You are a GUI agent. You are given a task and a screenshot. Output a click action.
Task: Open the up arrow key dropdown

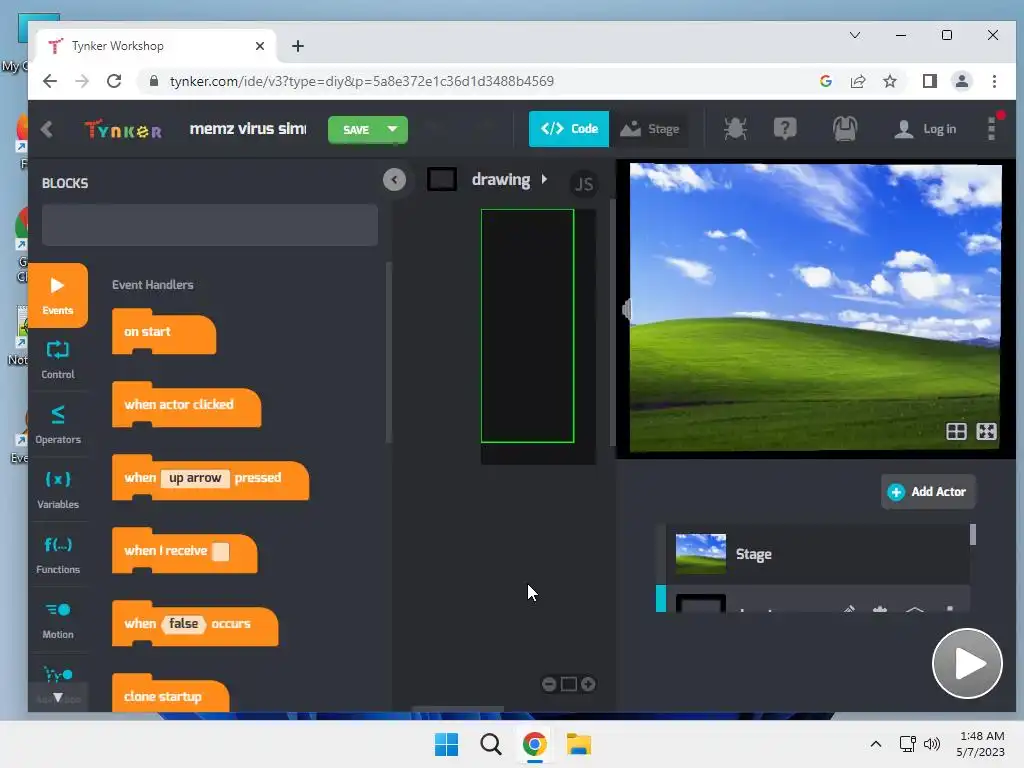tap(195, 478)
